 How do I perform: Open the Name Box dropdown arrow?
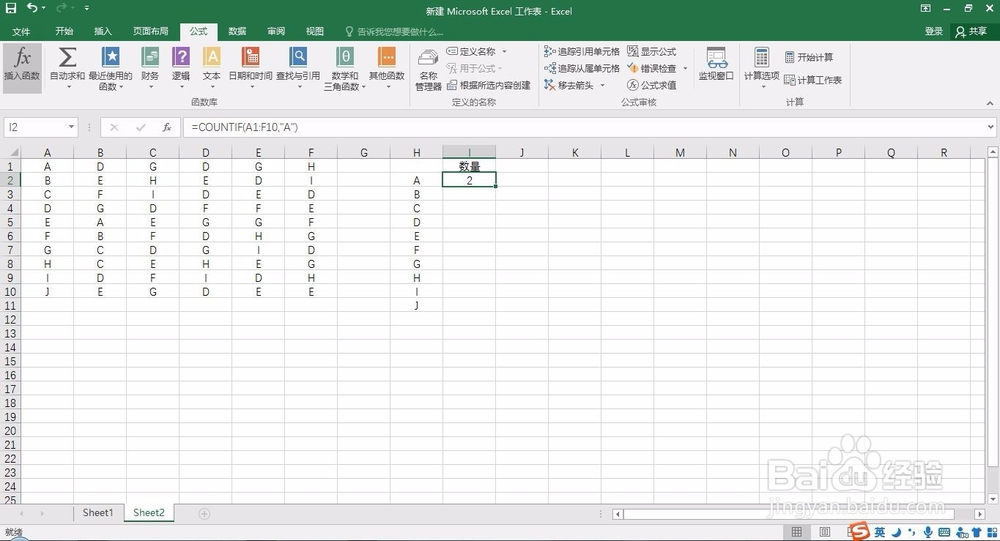coord(71,127)
